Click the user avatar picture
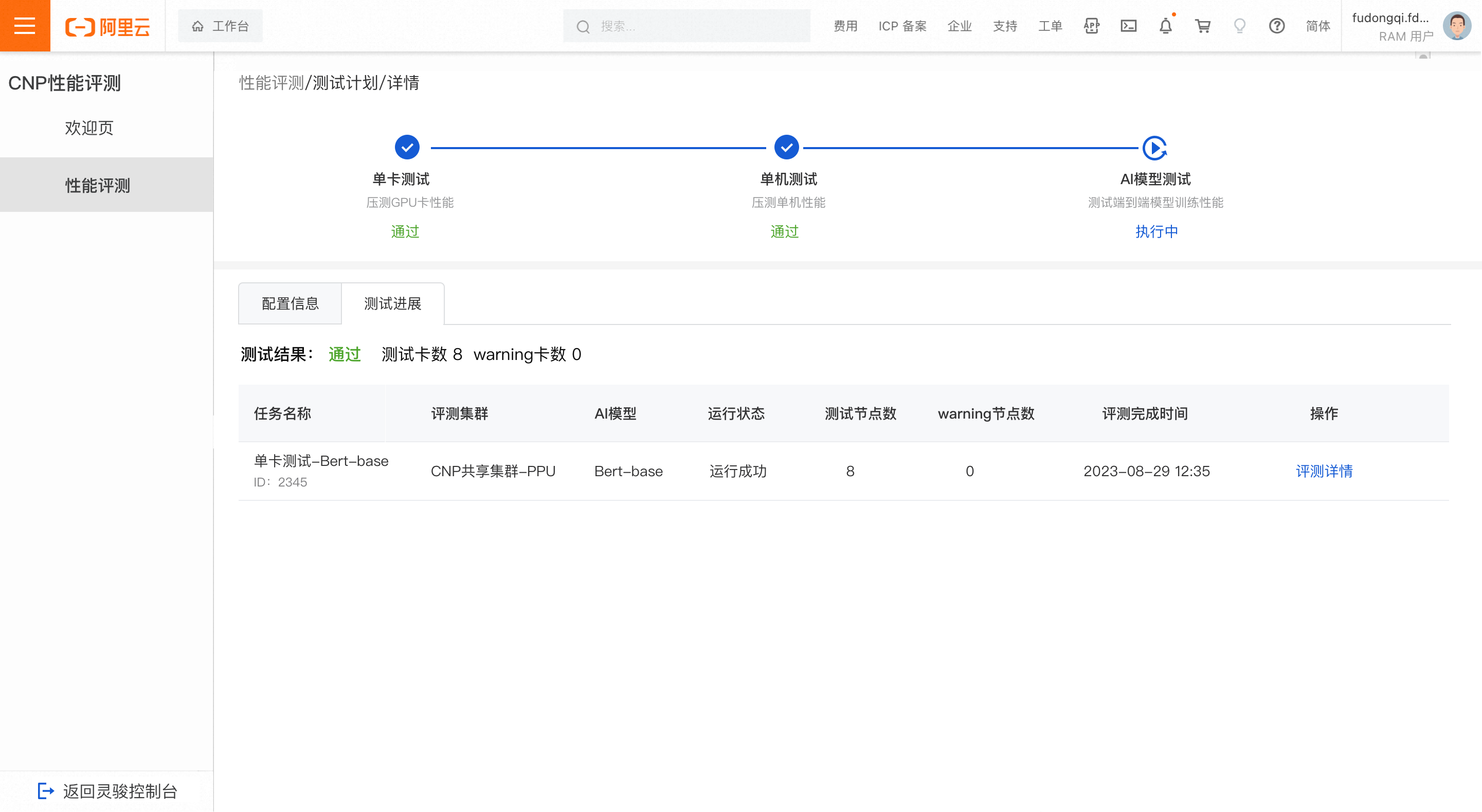Screen dimensions: 1482x812 (1457, 26)
